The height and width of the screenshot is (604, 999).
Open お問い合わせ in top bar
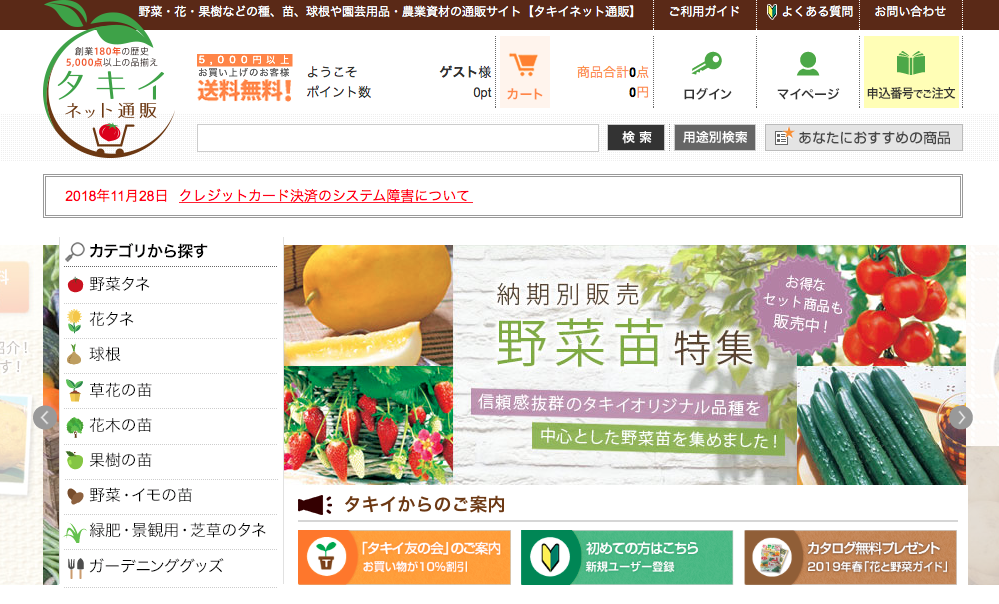pyautogui.click(x=910, y=11)
